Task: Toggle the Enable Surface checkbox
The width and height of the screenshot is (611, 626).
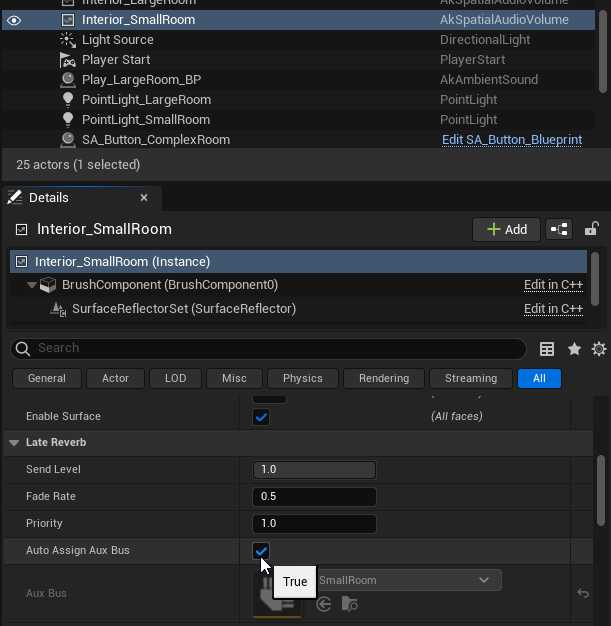Action: point(261,416)
